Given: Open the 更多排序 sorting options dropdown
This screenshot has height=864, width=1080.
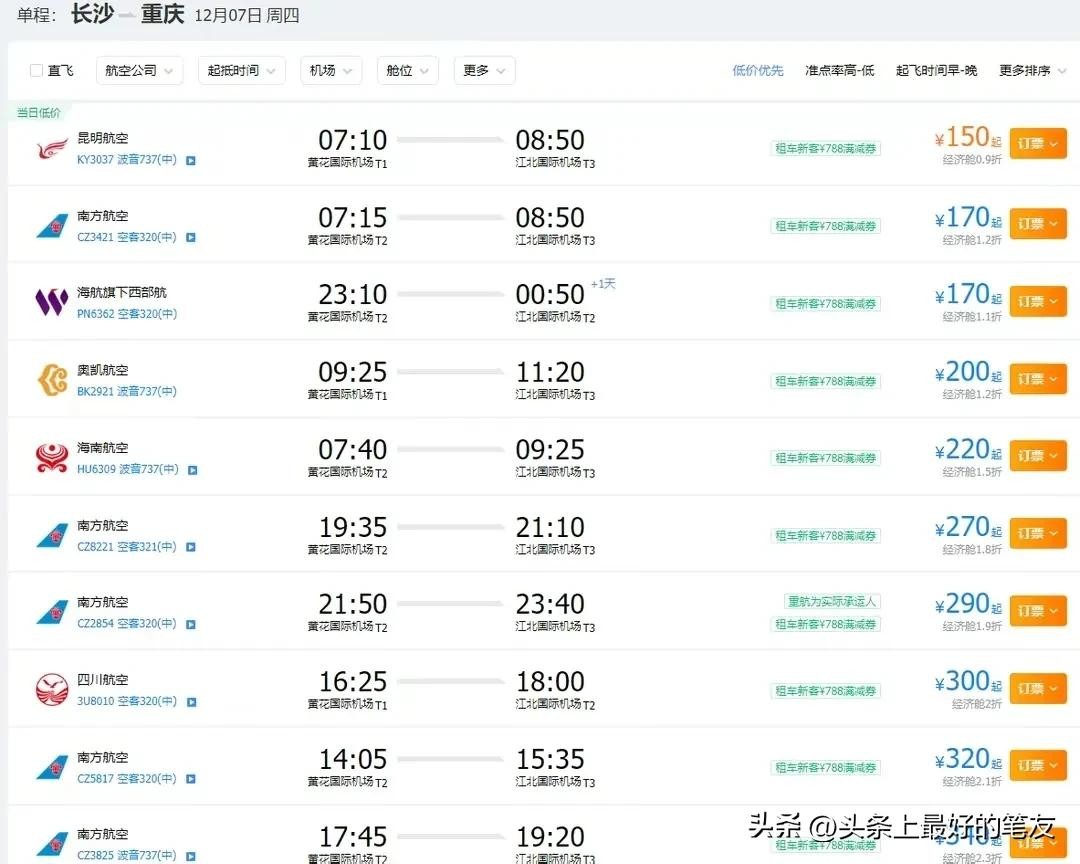Looking at the screenshot, I should click(x=1031, y=71).
